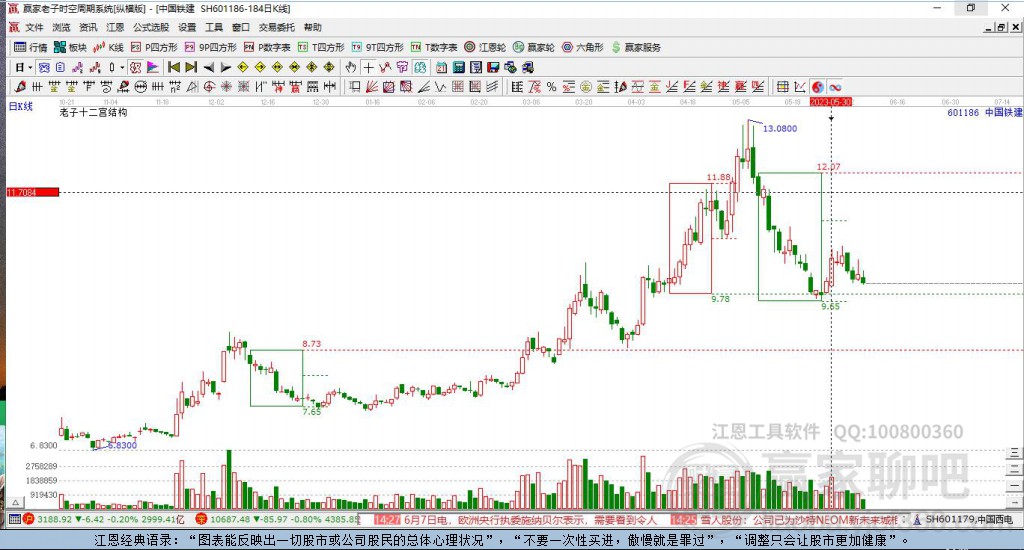Viewport: 1024px width, 550px height.
Task: Open the P四方形 tool
Action: point(154,47)
